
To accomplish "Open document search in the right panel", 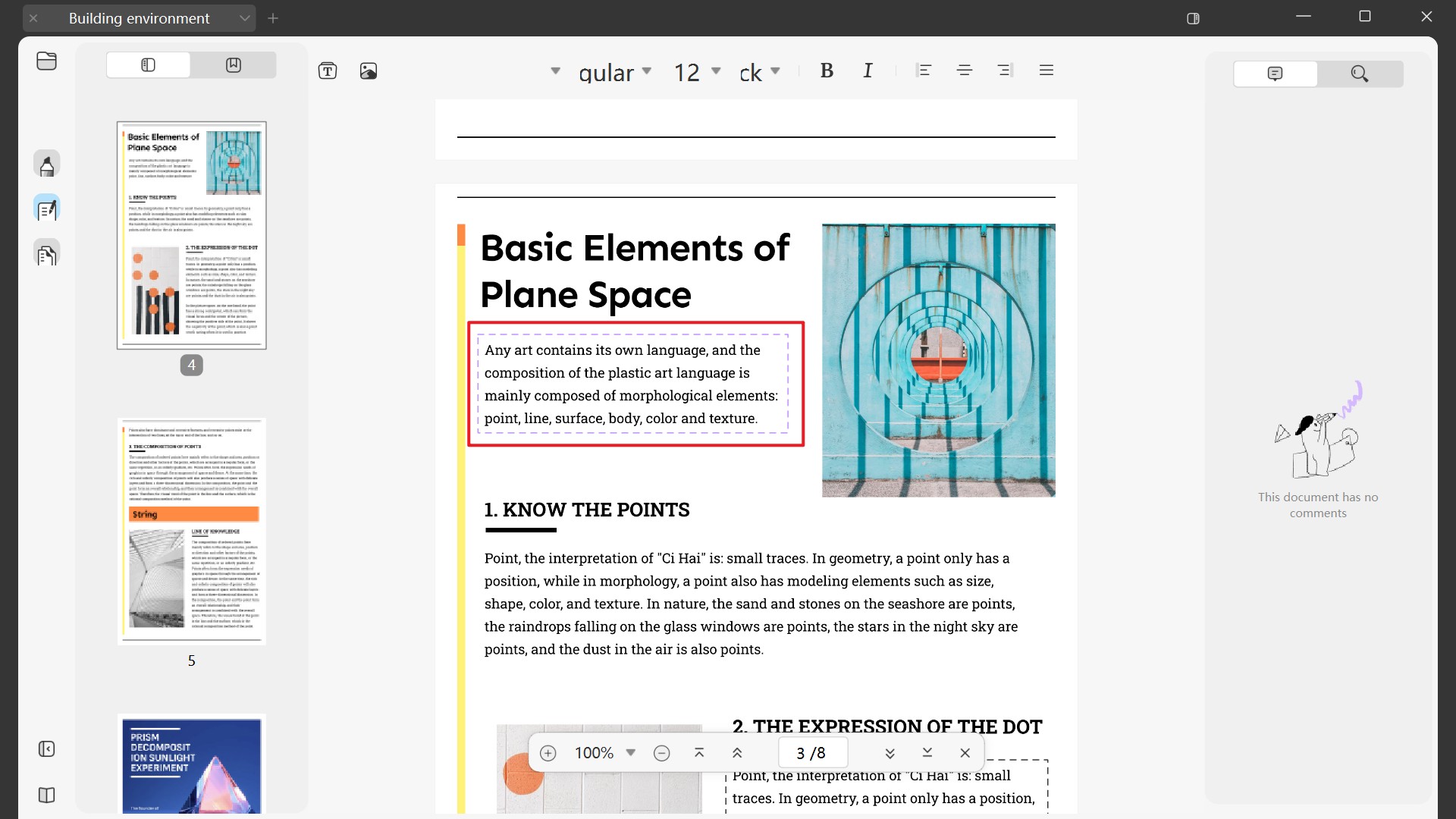I will (x=1359, y=74).
